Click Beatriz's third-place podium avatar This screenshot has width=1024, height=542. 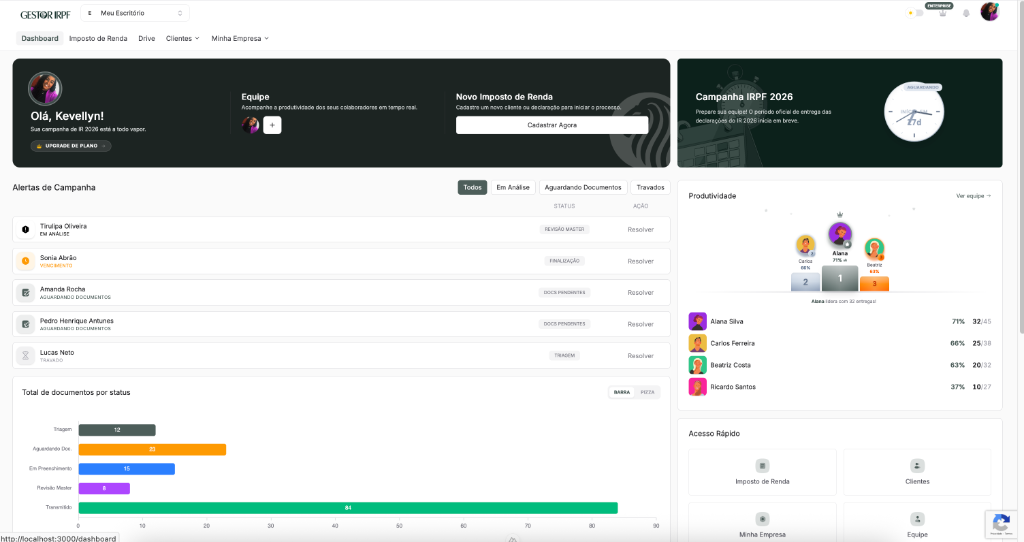pos(874,249)
